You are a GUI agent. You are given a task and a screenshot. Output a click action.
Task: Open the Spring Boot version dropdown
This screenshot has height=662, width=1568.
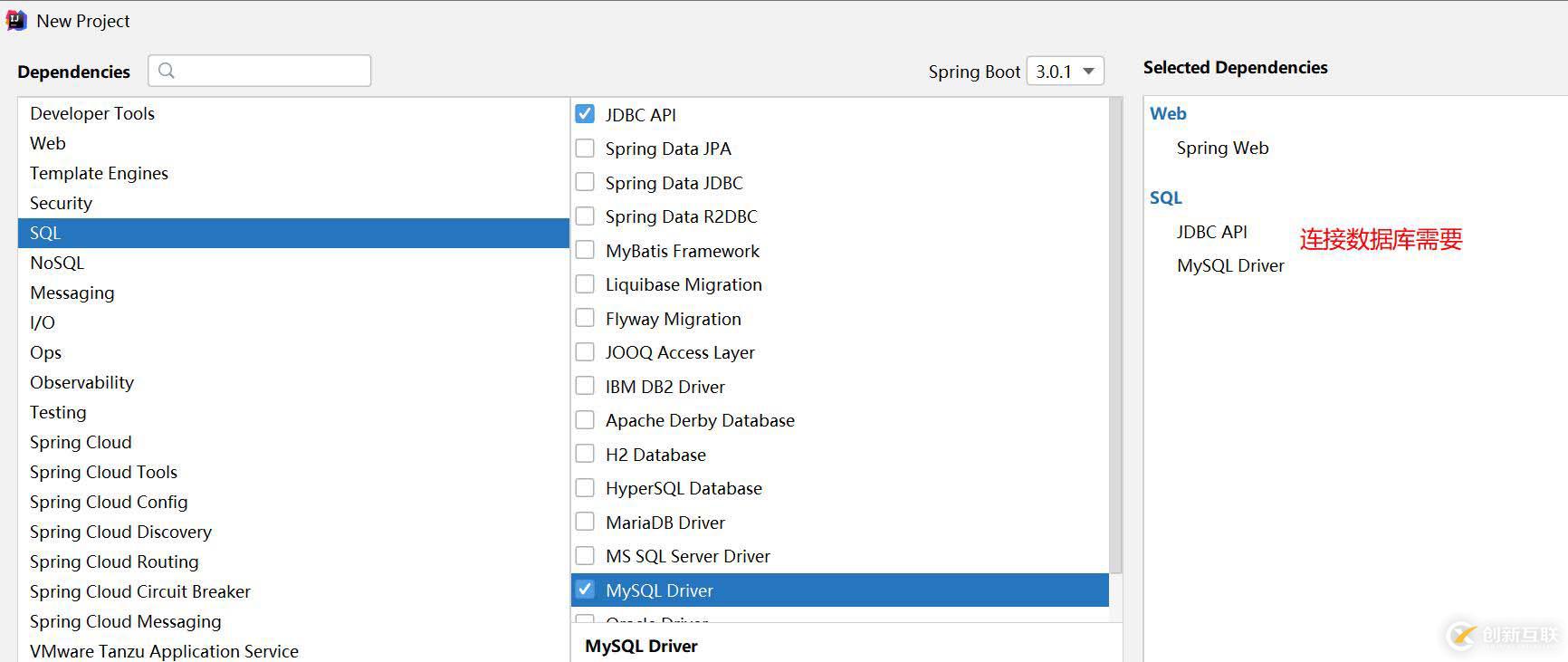pos(1065,72)
